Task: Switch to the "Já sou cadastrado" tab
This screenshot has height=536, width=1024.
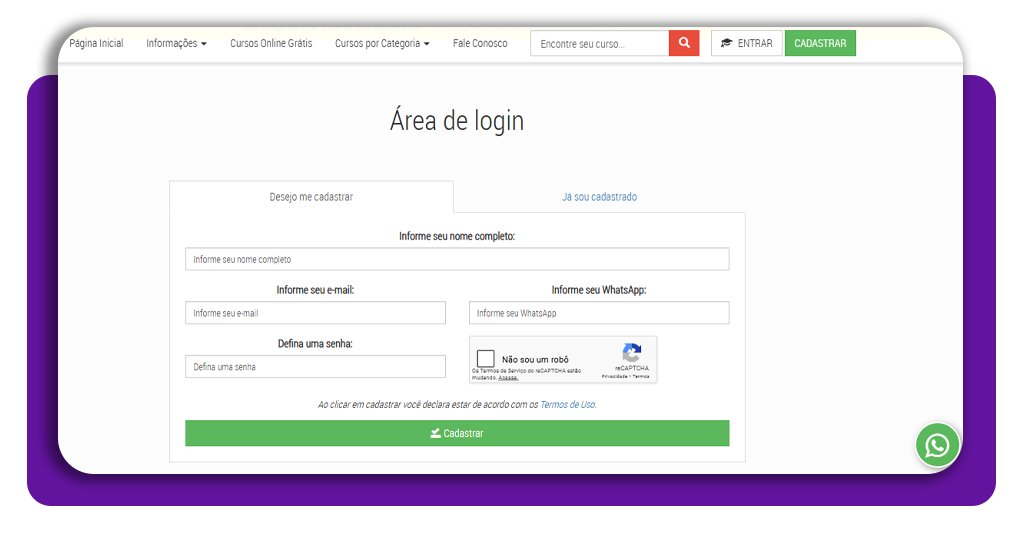Action: pos(599,197)
